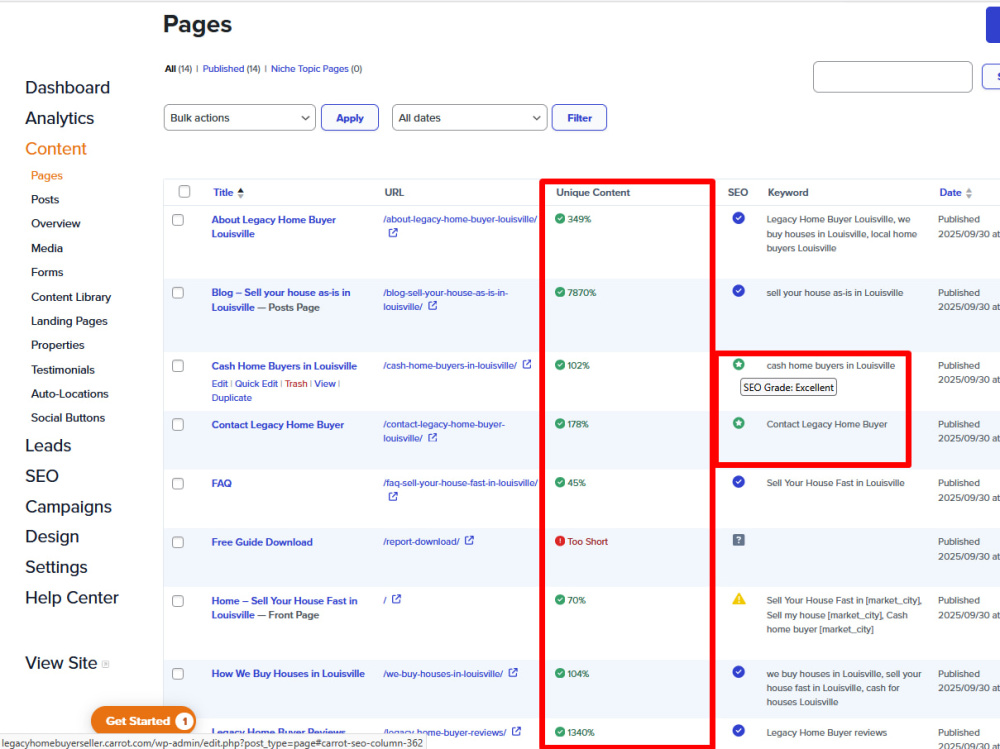The width and height of the screenshot is (1000, 749).
Task: Click Edit link under Cash Home Buyers
Action: coord(219,383)
